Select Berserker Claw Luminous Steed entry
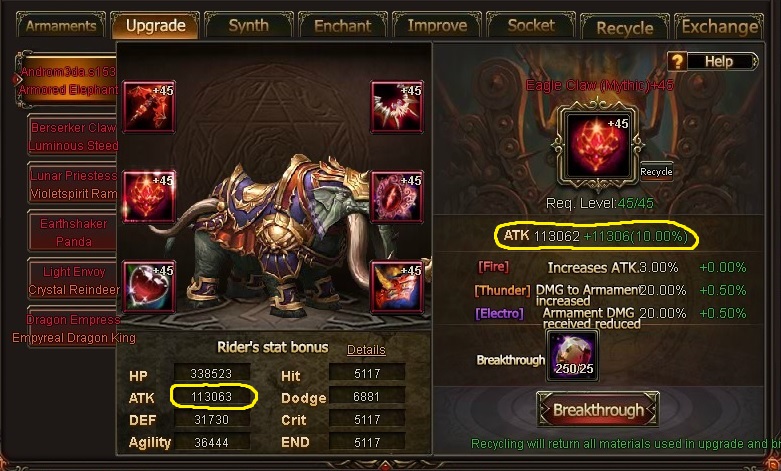Viewport: 781px width, 471px height. click(73, 136)
